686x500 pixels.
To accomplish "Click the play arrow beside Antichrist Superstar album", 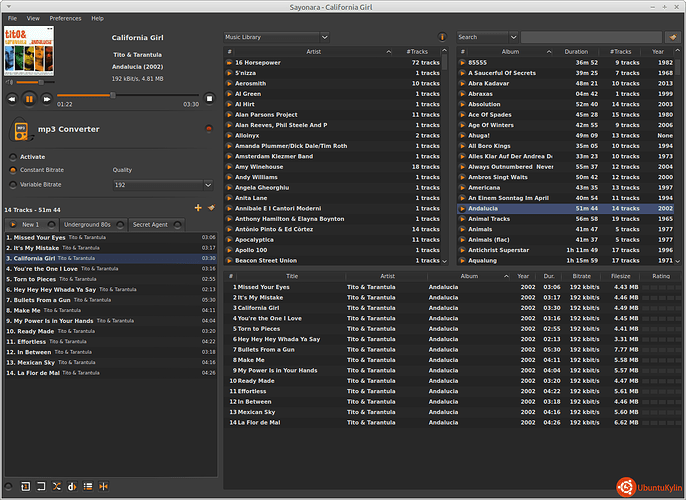I will tap(462, 250).
